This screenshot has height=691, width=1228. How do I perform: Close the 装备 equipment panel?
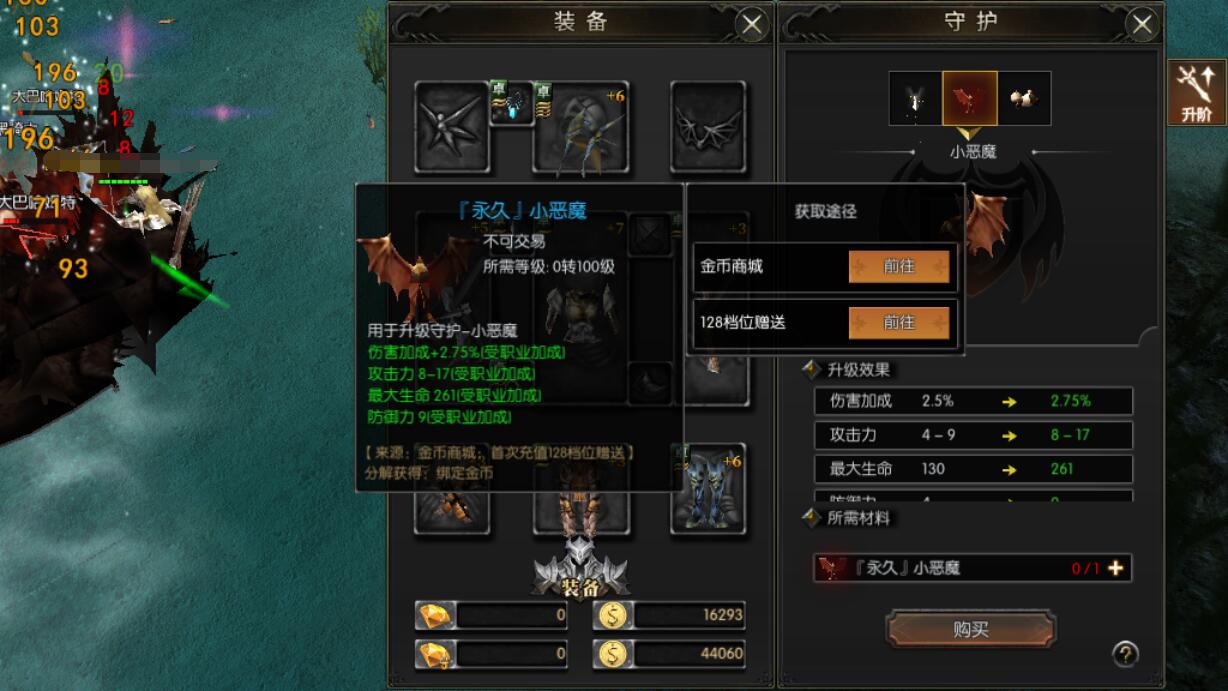(x=751, y=23)
